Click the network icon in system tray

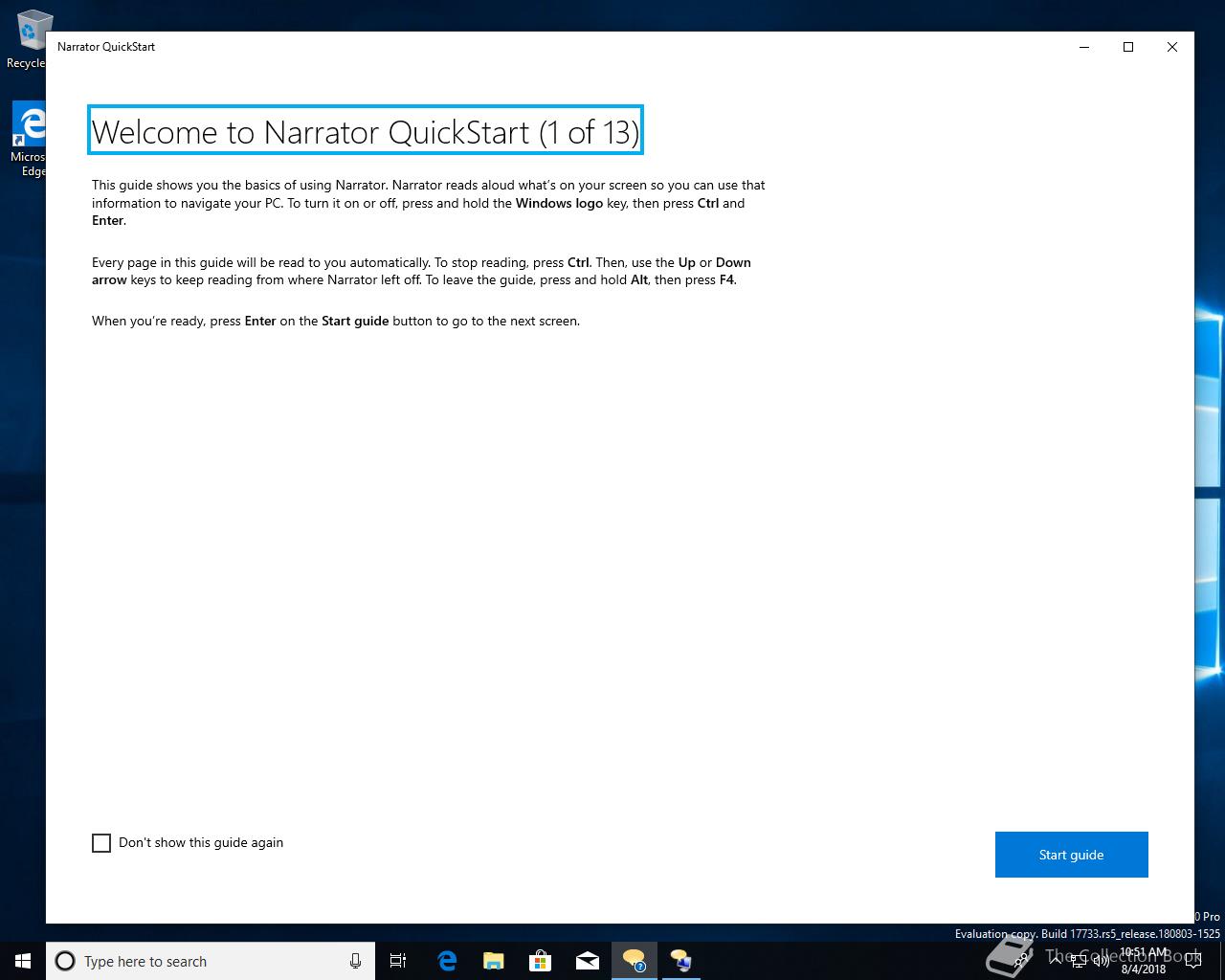pos(1079,961)
